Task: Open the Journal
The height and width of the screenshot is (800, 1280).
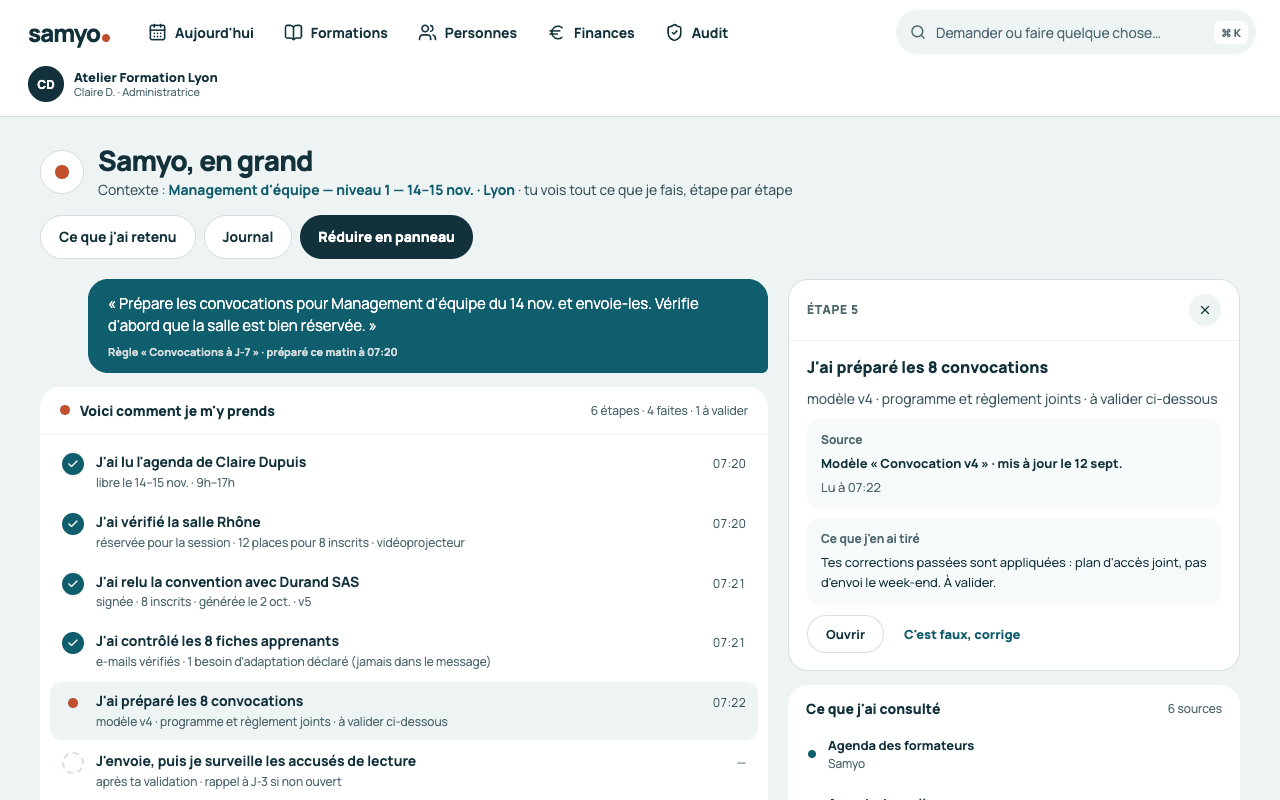Action: pos(248,237)
